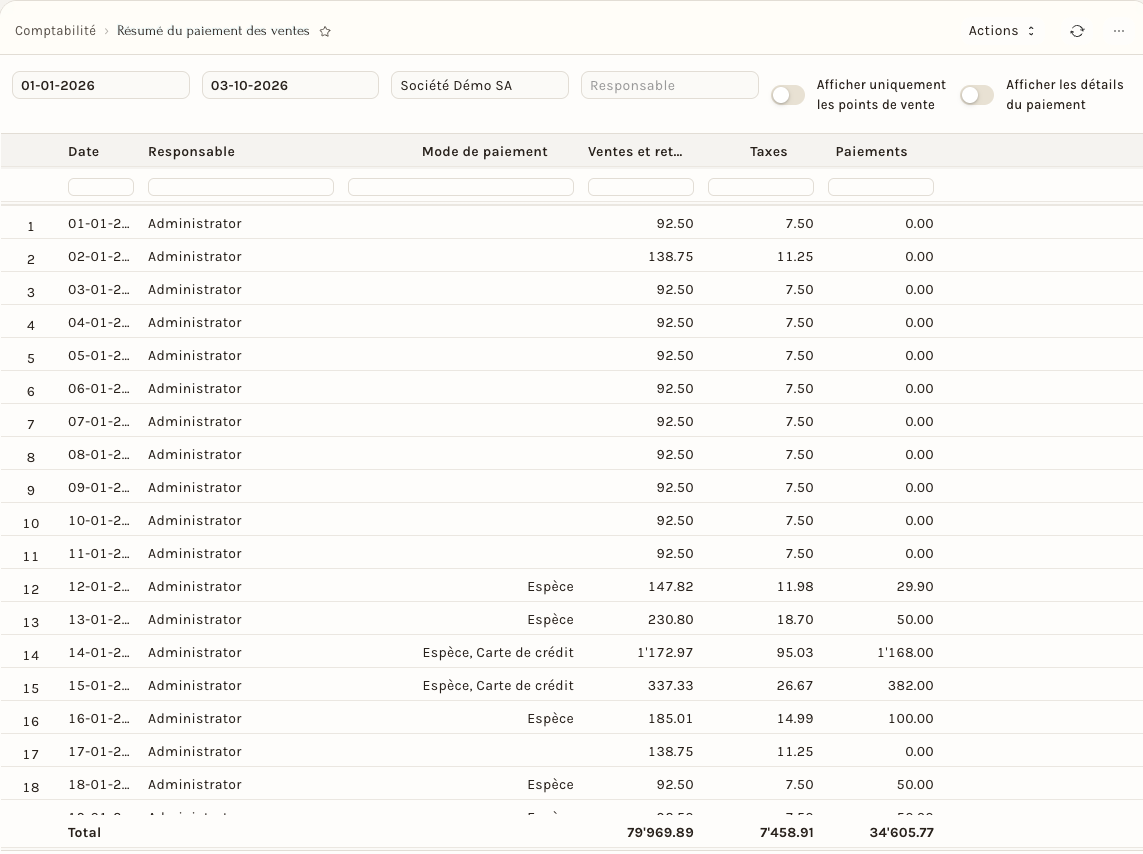Image resolution: width=1143 pixels, height=854 pixels.
Task: Click the Ventes column filter box
Action: point(641,187)
